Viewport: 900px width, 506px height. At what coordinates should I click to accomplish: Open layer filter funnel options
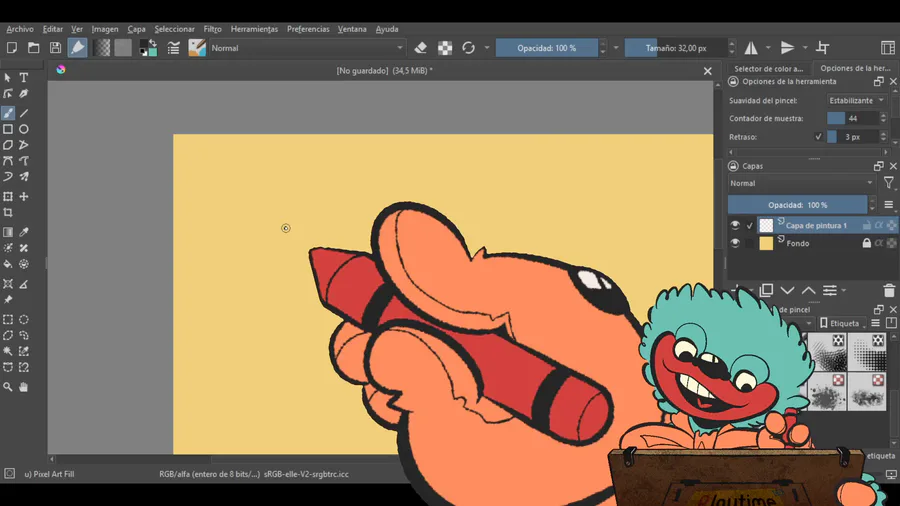pos(889,184)
